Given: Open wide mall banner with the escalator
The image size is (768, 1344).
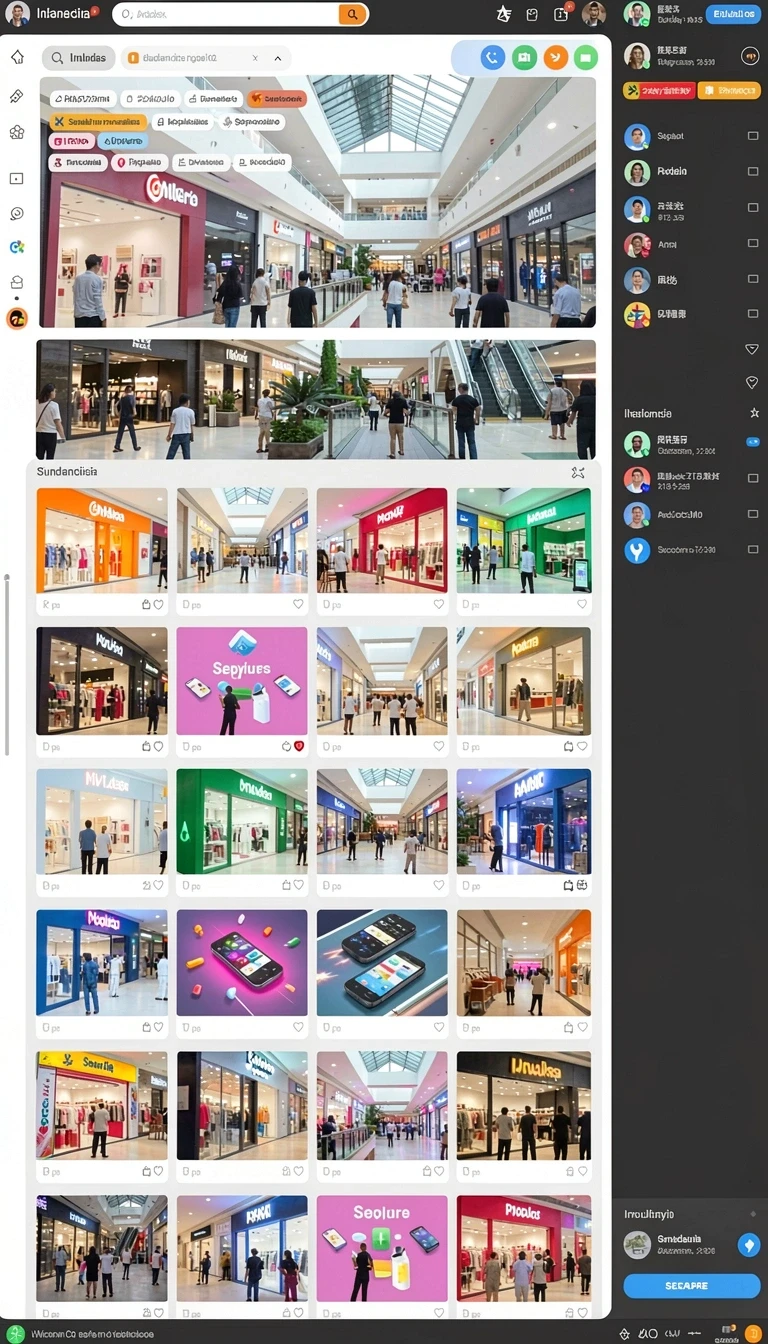Looking at the screenshot, I should [316, 399].
